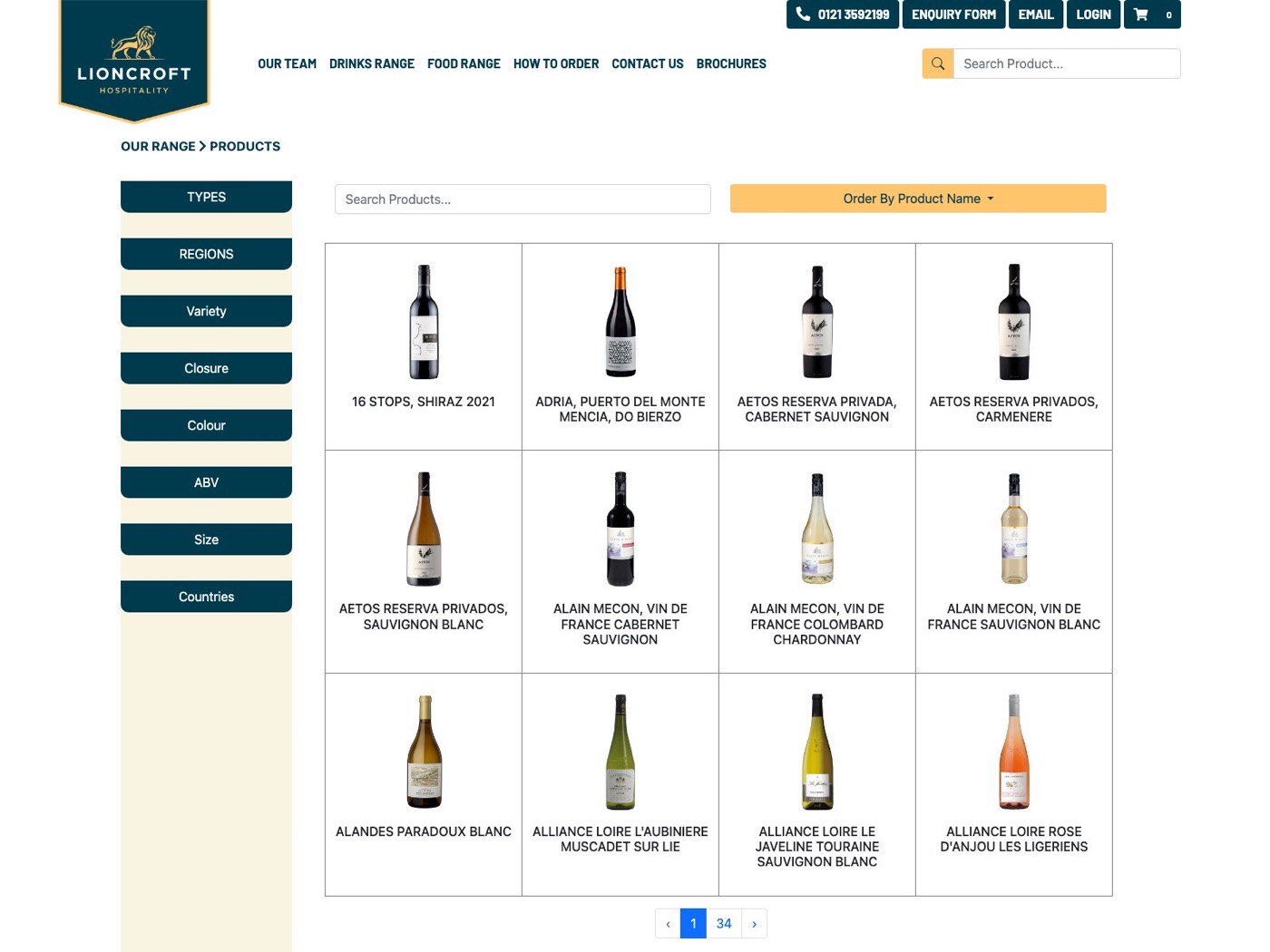Click the orange magnifier search icon
Image resolution: width=1270 pixels, height=952 pixels.
click(x=938, y=63)
